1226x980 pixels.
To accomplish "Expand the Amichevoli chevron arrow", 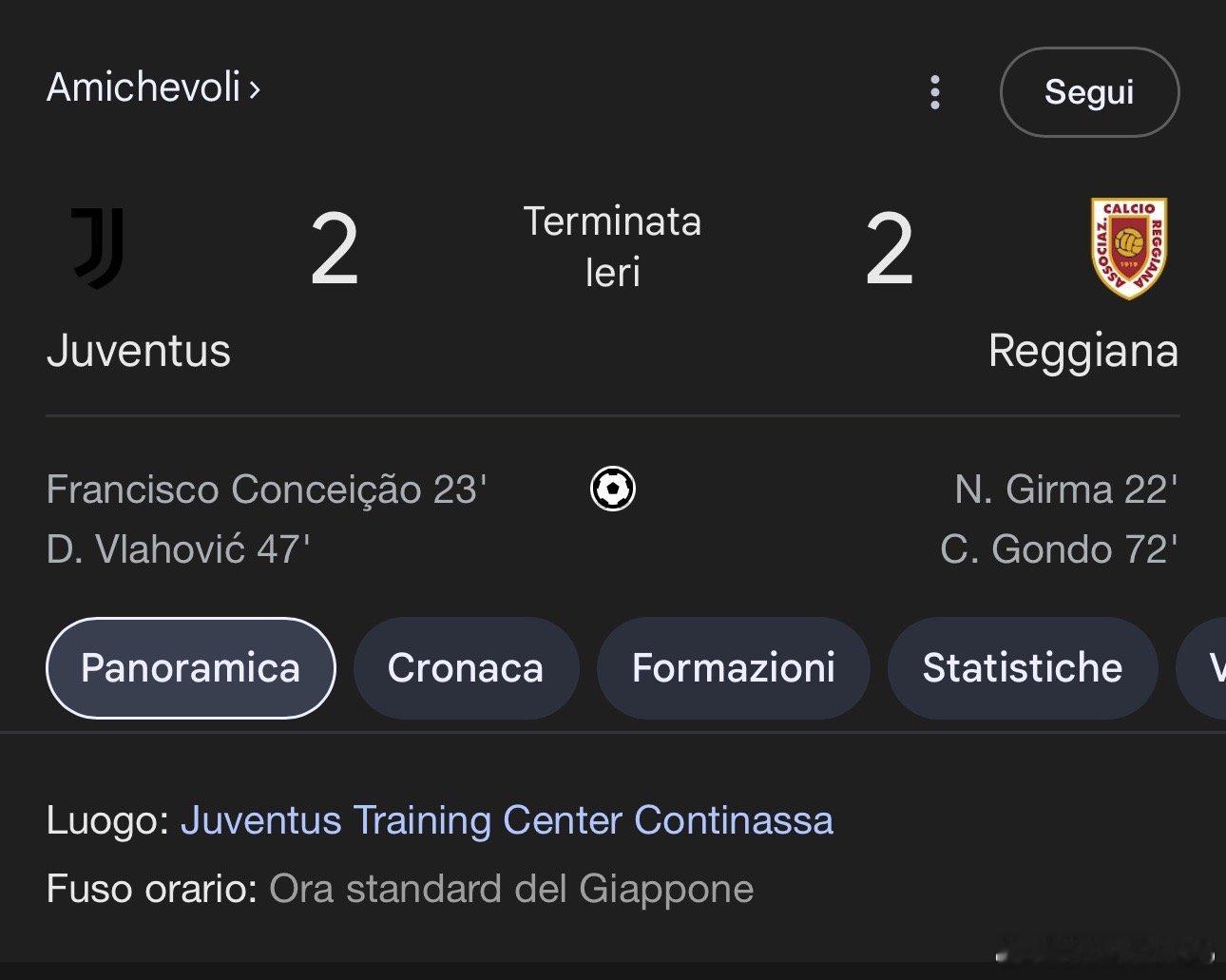I will (x=254, y=89).
